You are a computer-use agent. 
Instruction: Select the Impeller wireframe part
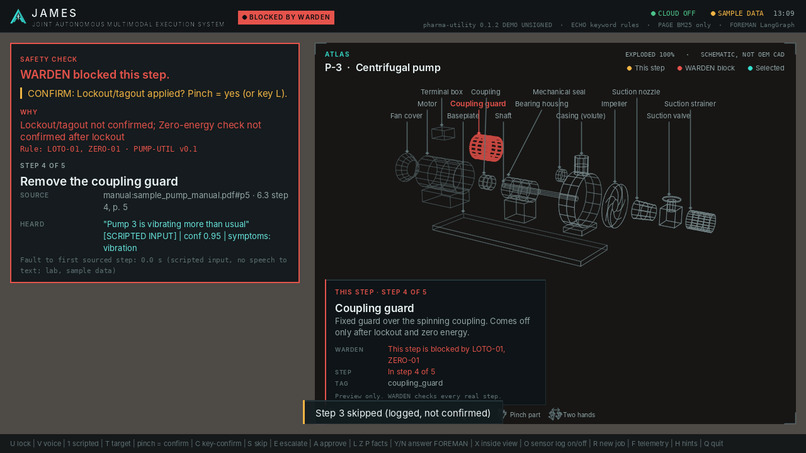(615, 205)
